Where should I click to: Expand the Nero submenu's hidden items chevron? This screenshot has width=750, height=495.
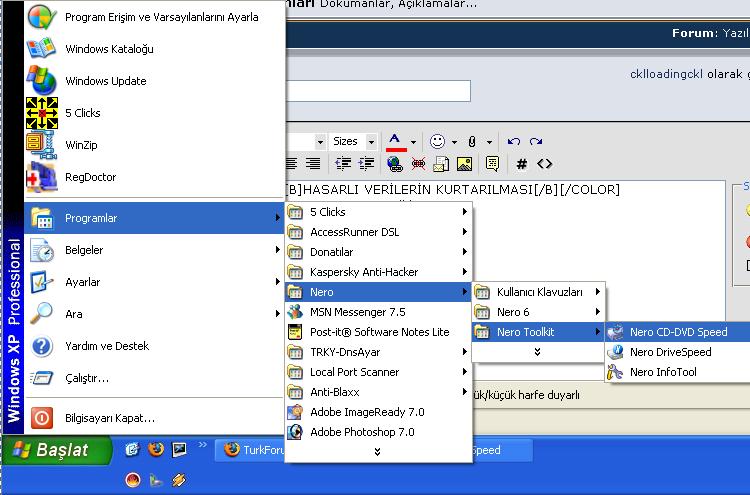pos(537,352)
